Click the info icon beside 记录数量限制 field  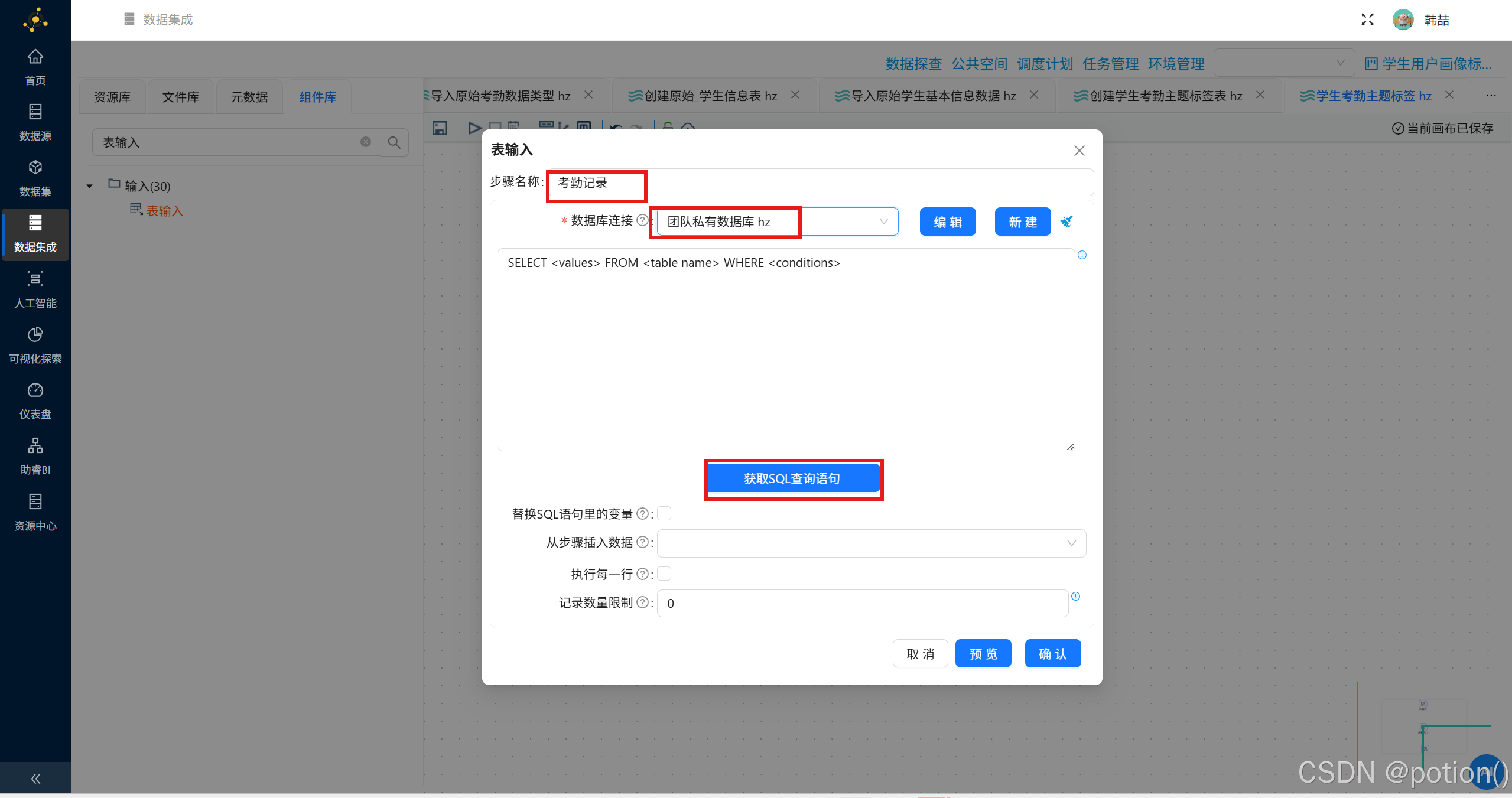(1075, 597)
